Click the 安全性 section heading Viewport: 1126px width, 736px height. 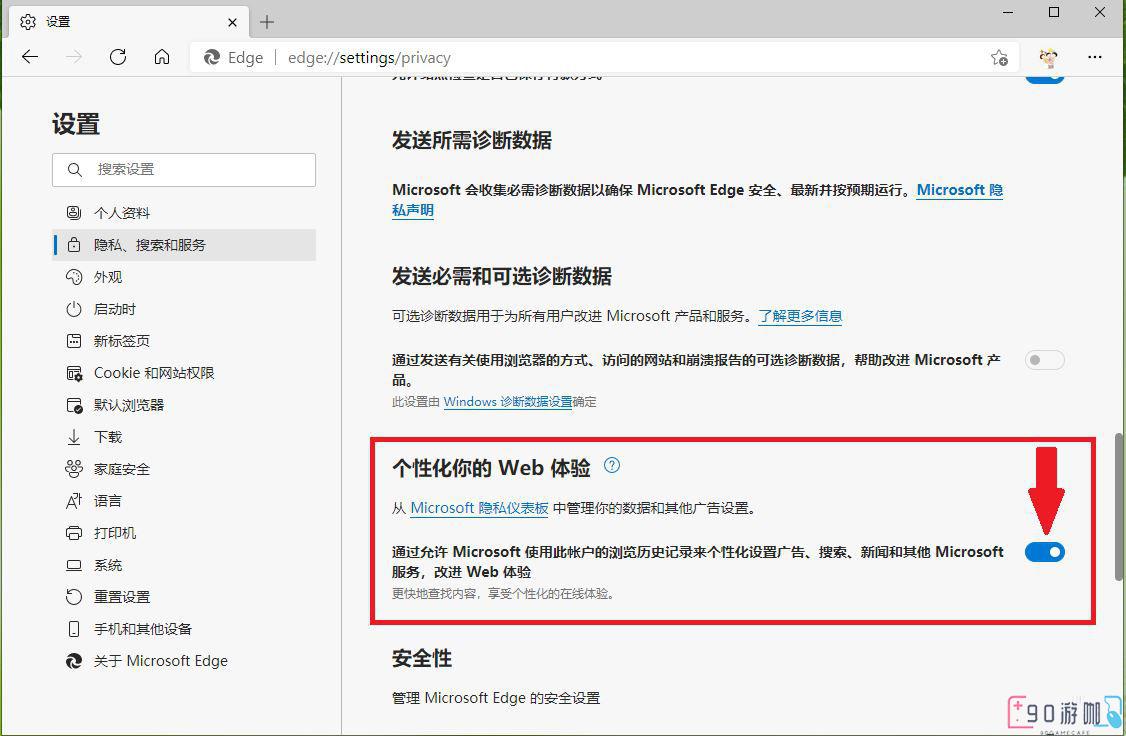pos(422,658)
